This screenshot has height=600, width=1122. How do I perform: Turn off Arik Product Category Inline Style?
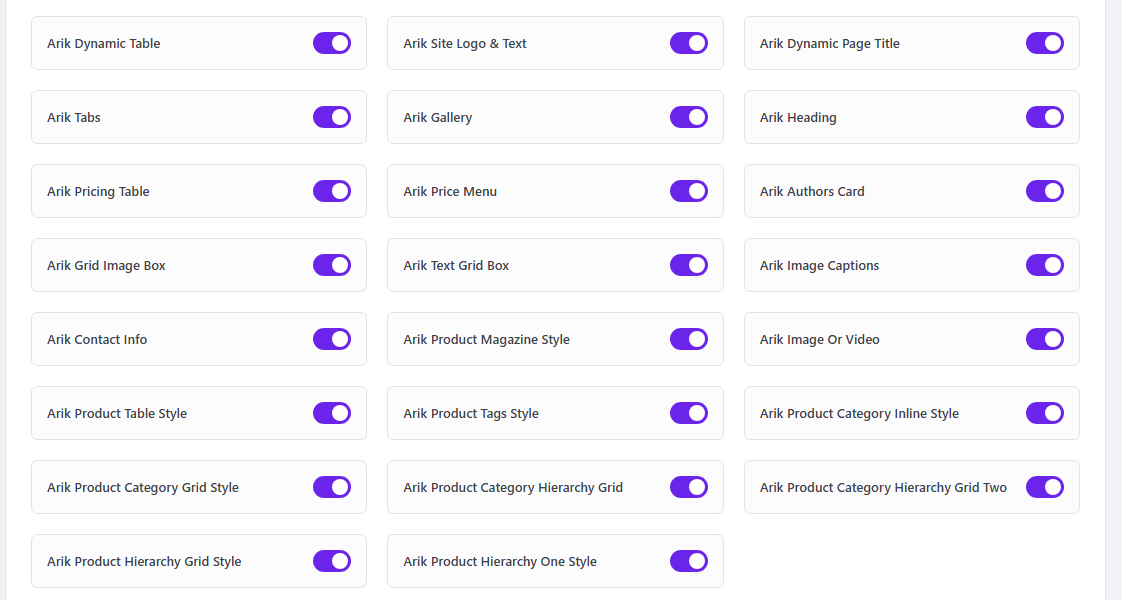[1044, 413]
